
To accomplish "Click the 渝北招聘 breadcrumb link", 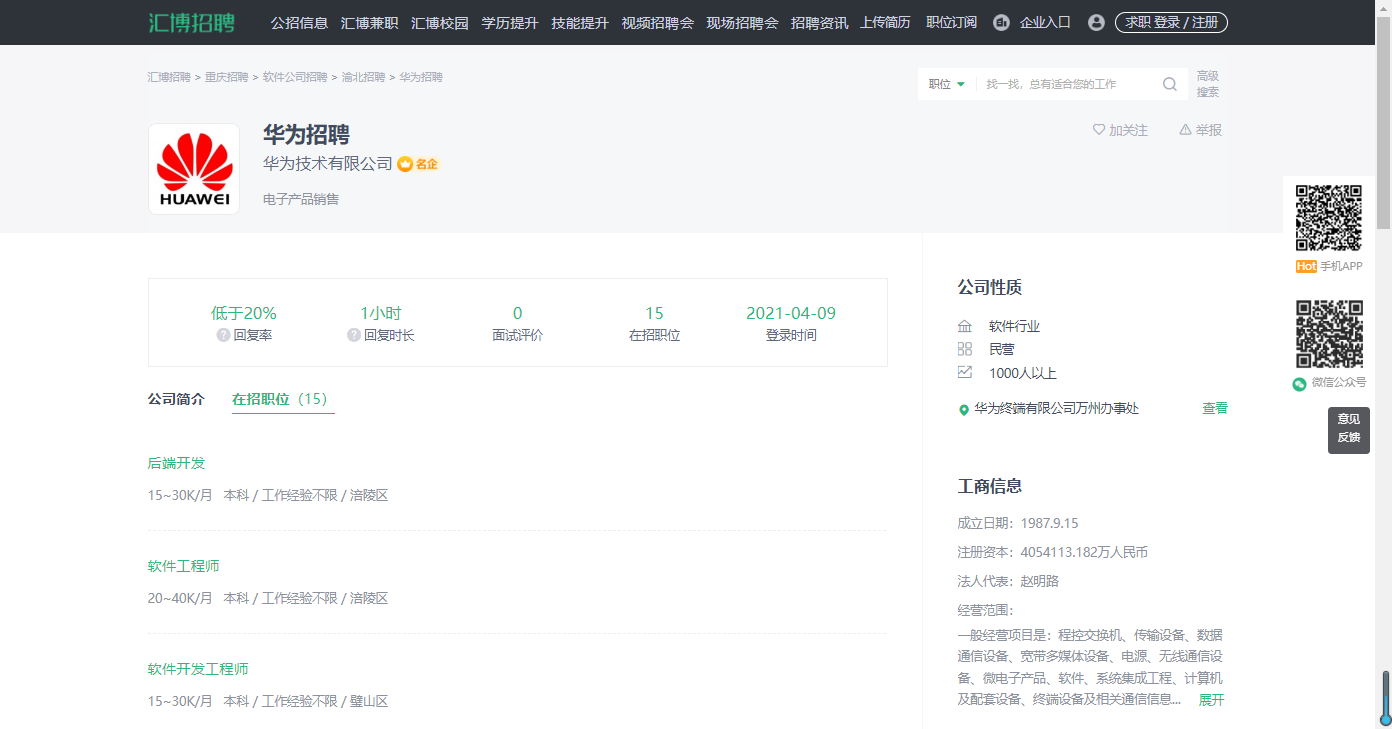I will point(363,77).
